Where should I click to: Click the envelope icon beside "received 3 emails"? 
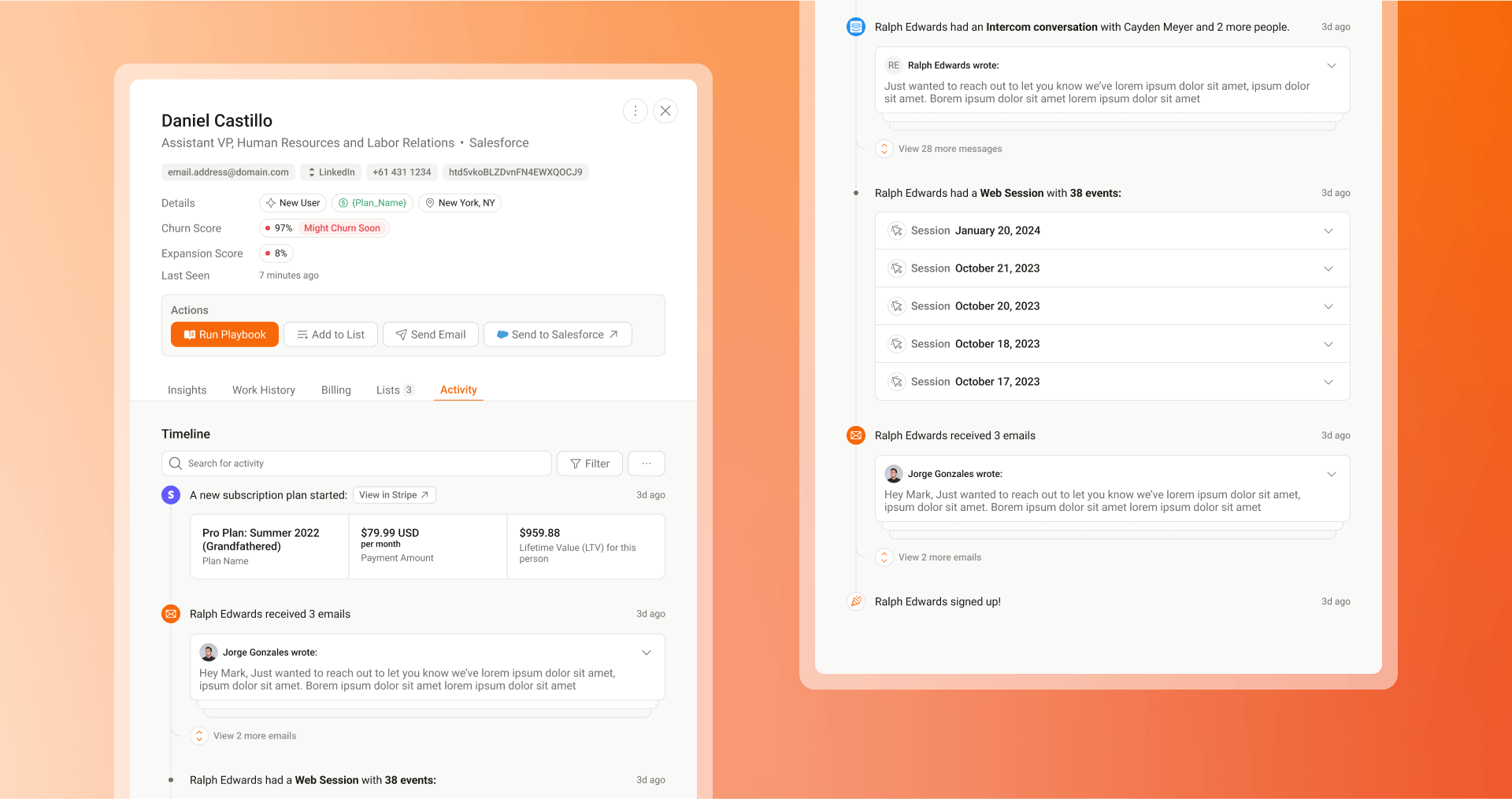171,614
